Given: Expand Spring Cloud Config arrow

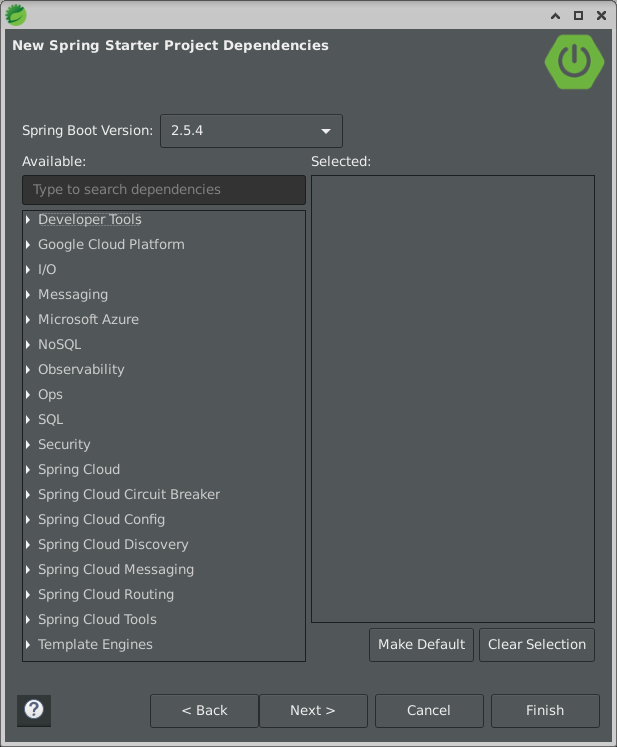Looking at the screenshot, I should click(x=28, y=520).
